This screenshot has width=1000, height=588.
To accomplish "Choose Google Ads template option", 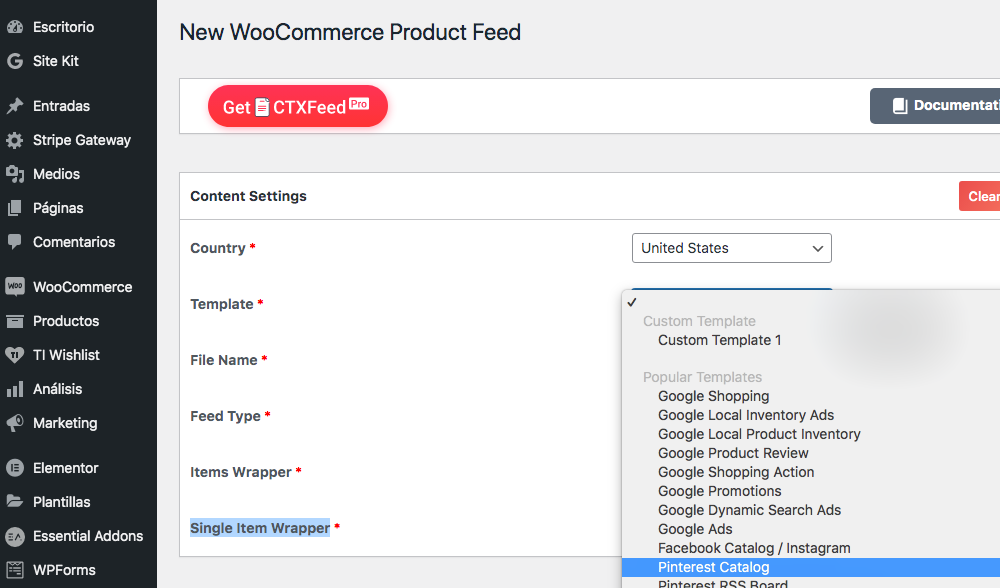I will point(695,529).
